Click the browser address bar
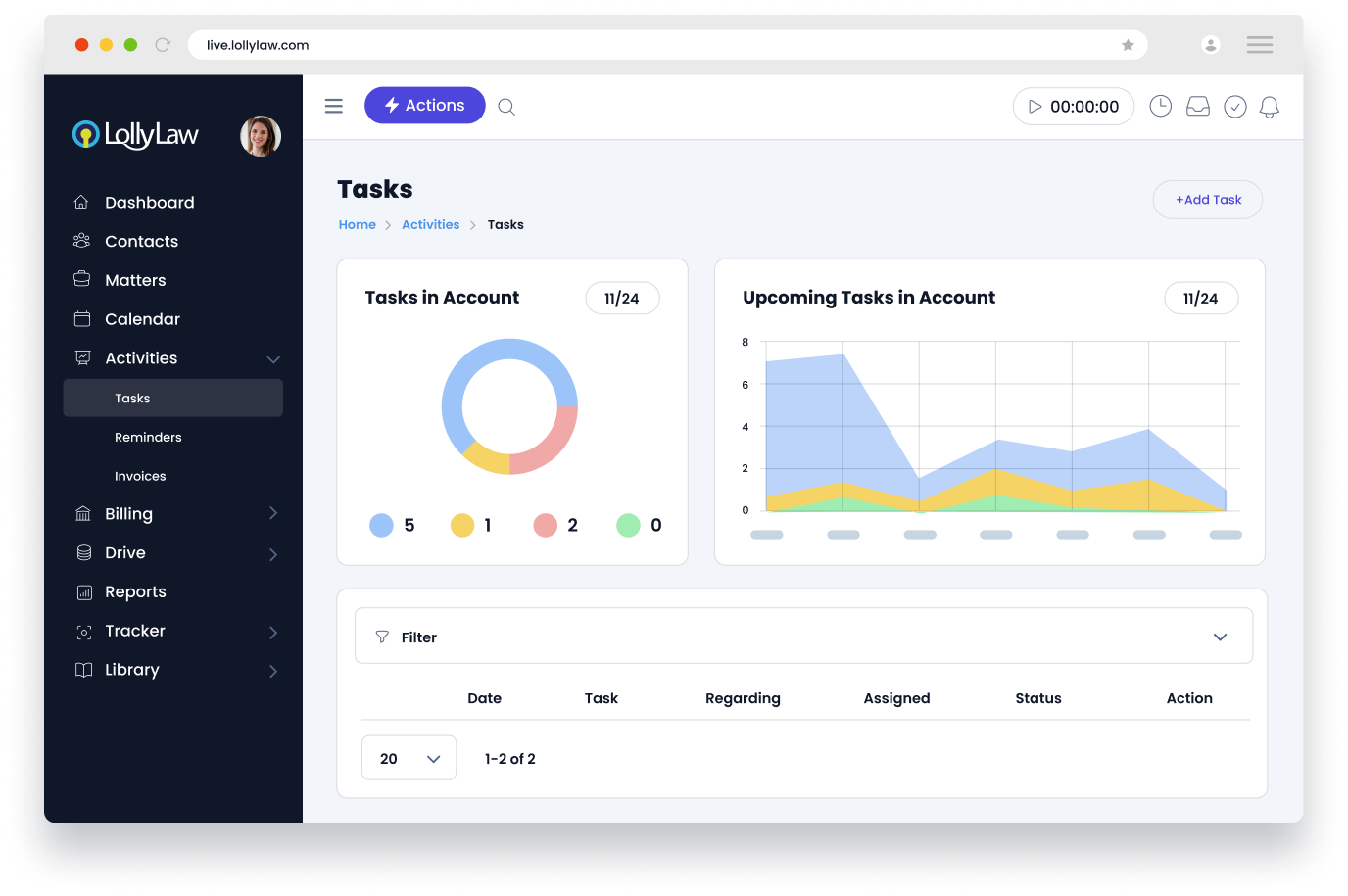 click(x=656, y=45)
